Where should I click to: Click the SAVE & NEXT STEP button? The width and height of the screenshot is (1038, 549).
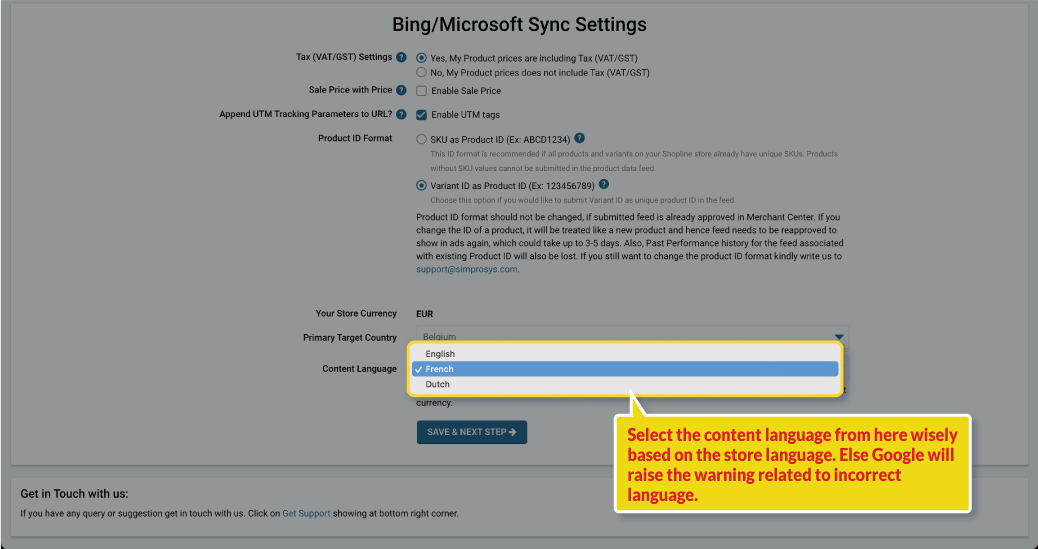(x=472, y=432)
